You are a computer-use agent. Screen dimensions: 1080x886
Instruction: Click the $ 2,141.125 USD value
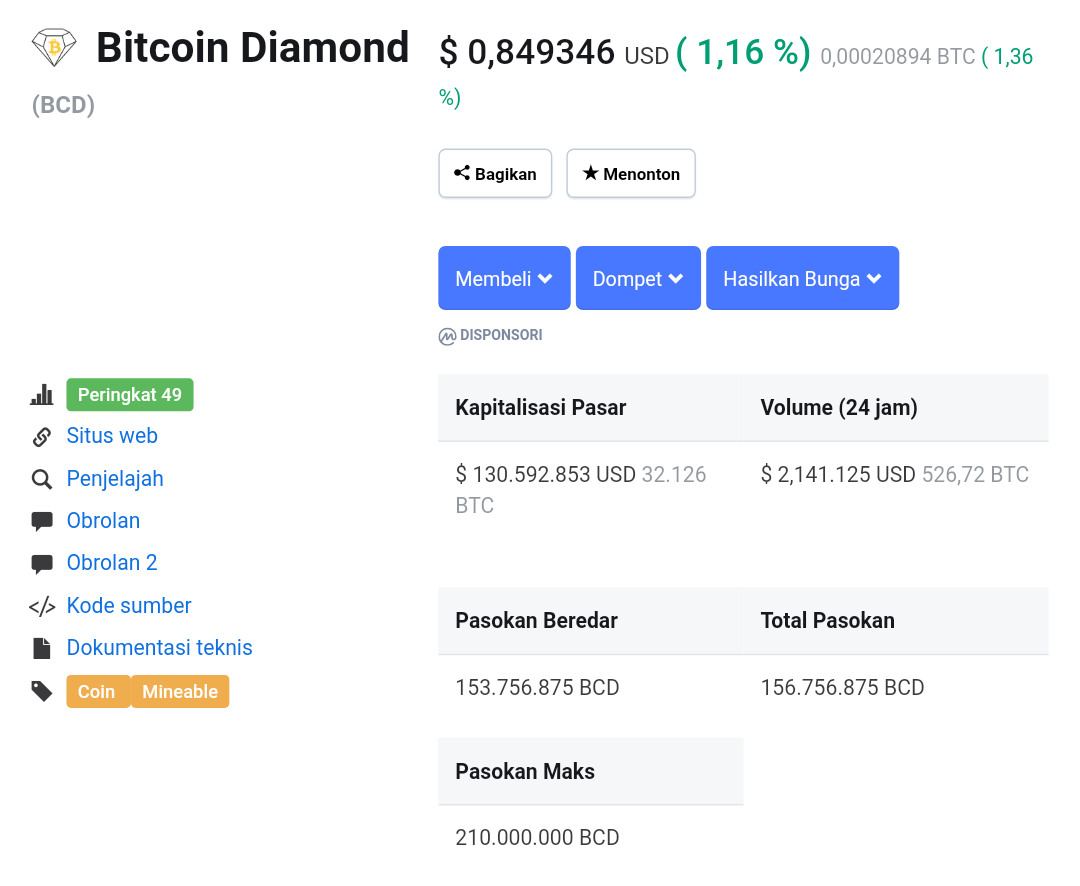(x=838, y=475)
